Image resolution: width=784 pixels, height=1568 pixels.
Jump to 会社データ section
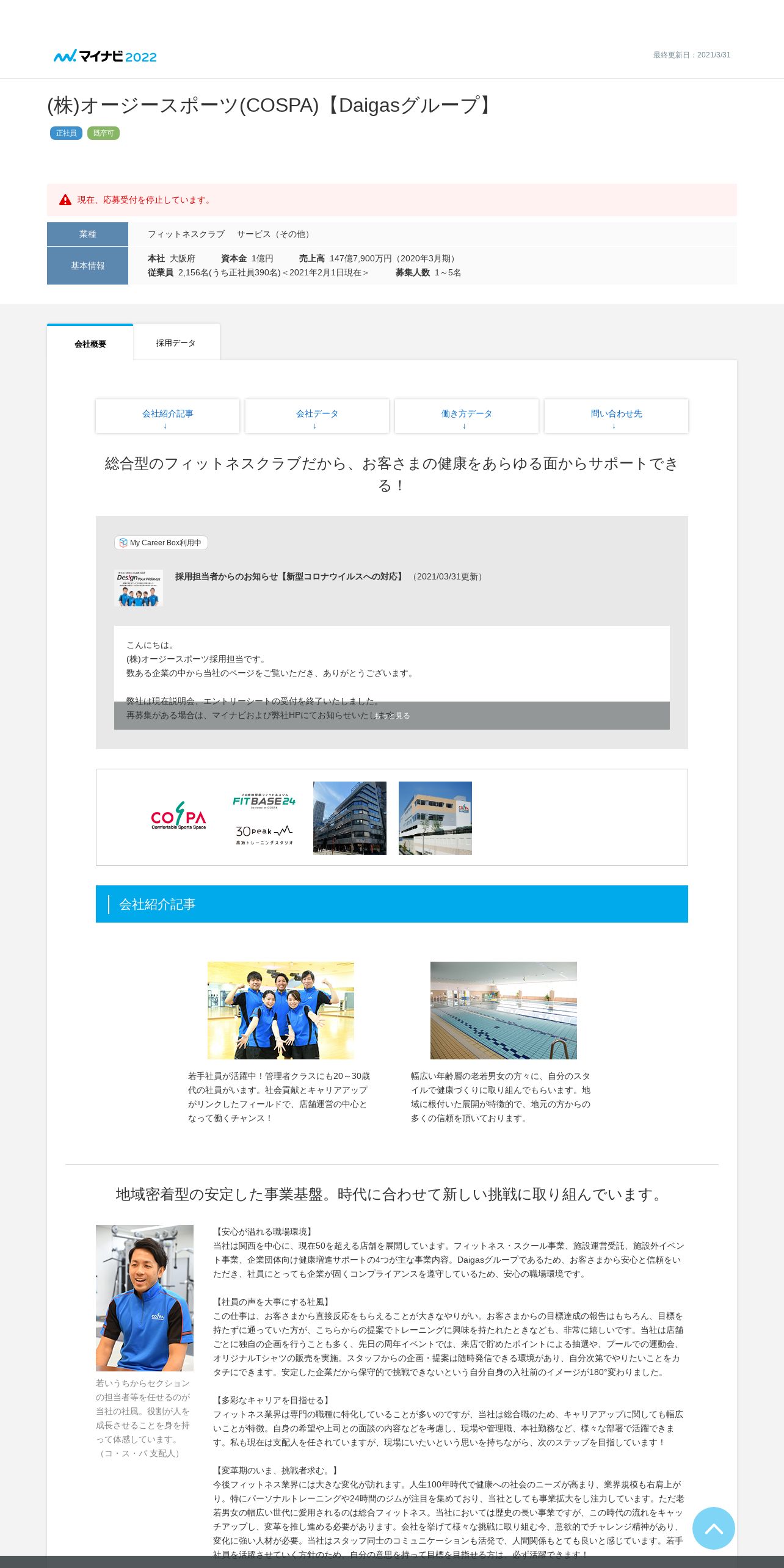(317, 416)
